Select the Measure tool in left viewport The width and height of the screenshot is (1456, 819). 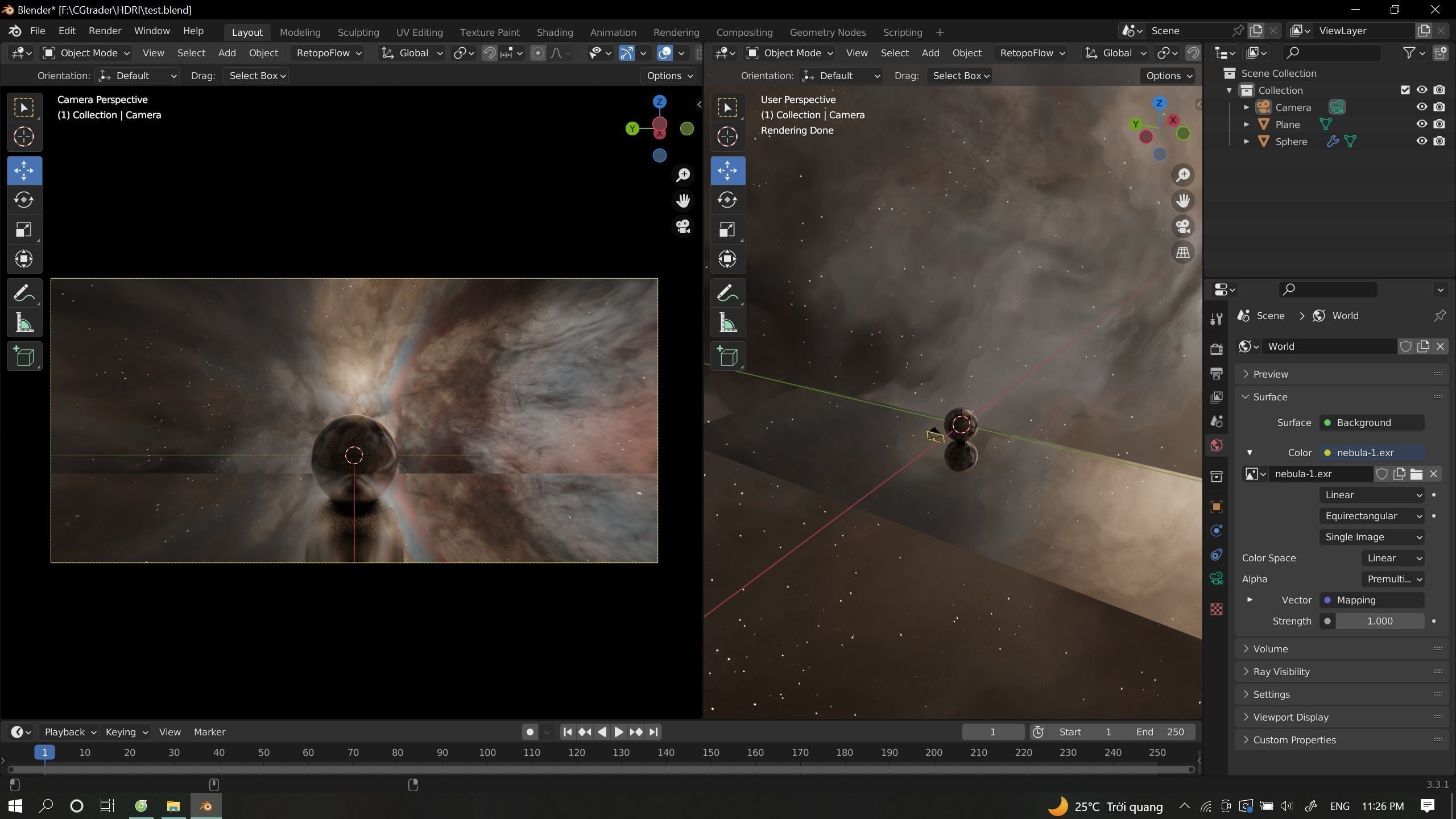click(24, 324)
